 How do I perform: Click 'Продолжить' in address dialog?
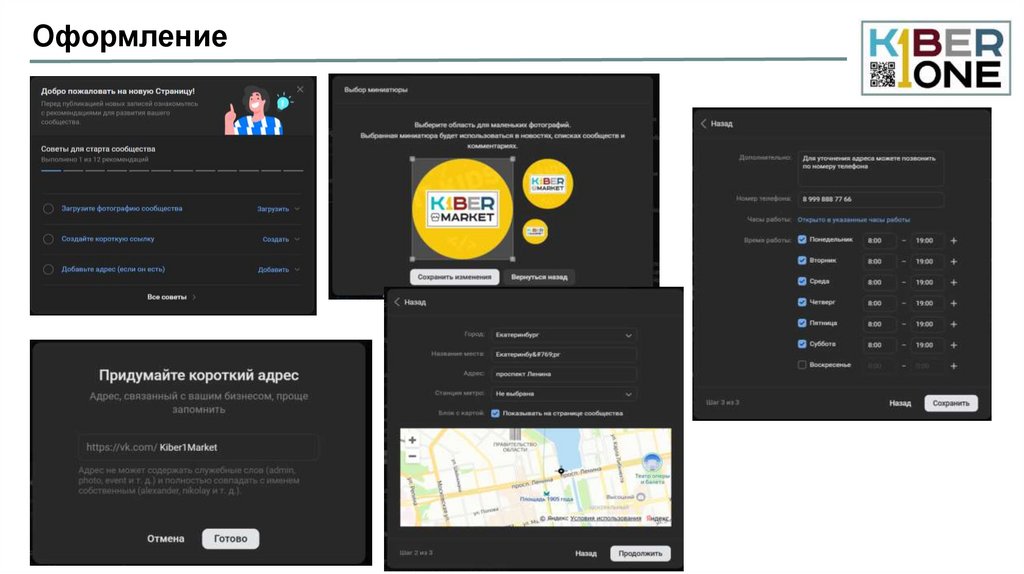tap(640, 554)
